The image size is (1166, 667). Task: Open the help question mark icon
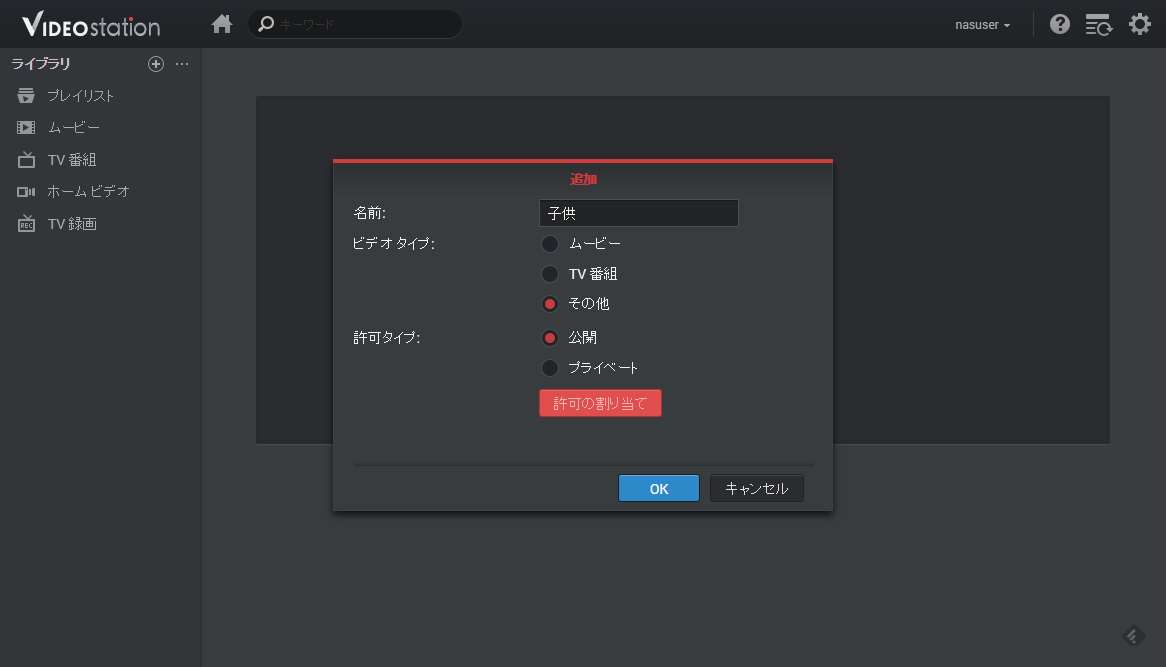tap(1060, 25)
